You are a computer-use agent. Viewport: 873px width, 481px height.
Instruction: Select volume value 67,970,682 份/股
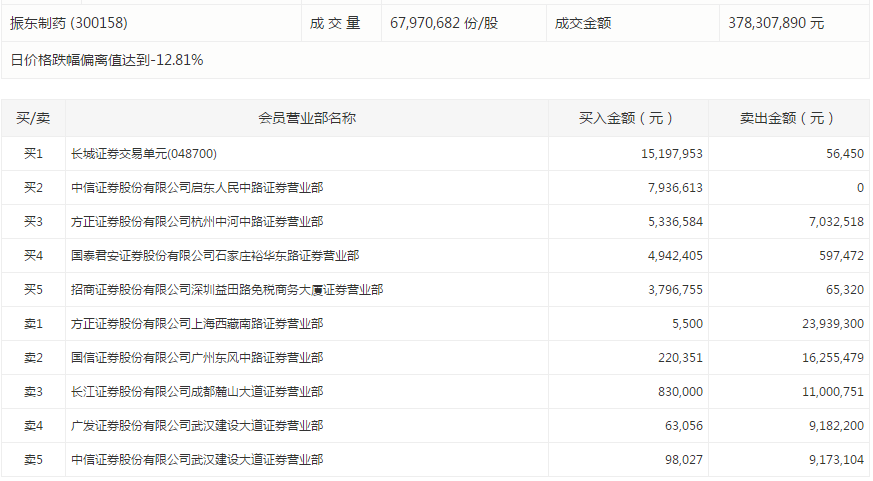point(444,23)
